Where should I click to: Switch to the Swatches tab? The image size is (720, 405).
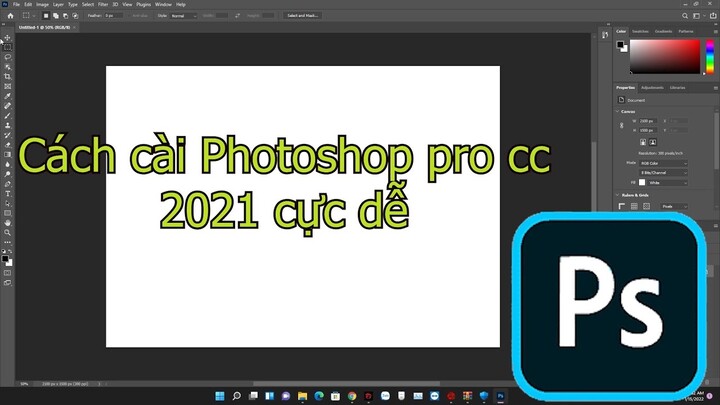point(640,31)
